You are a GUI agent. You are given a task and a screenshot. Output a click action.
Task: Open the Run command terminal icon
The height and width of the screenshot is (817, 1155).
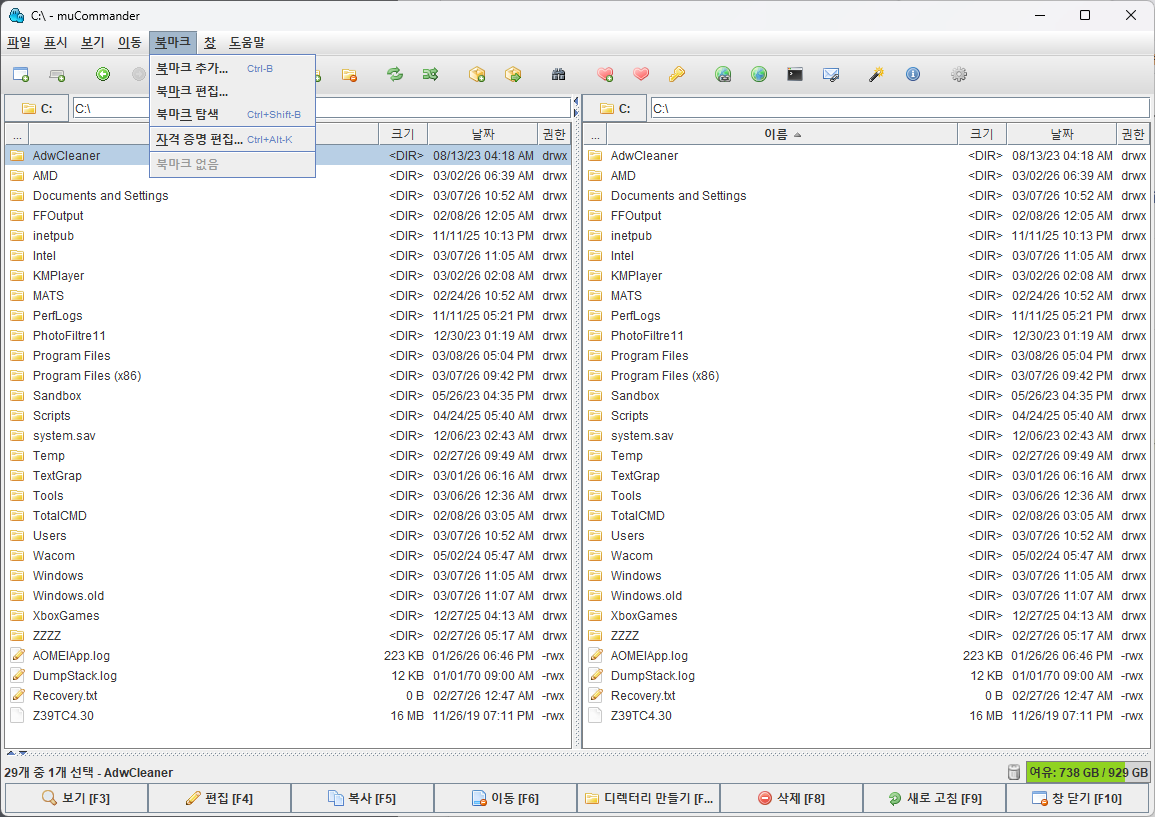pos(795,74)
